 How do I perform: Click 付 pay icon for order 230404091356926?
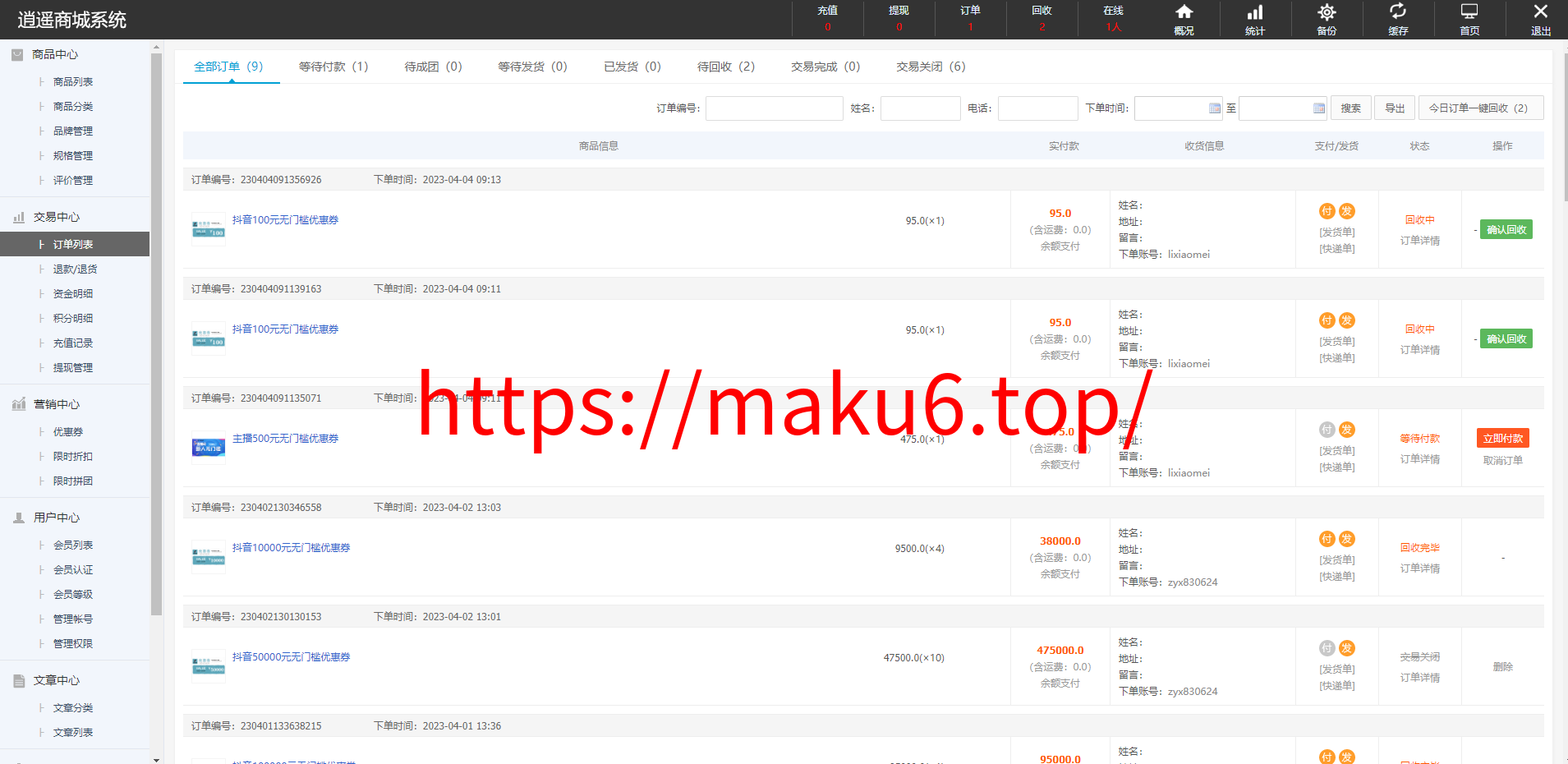point(1327,211)
